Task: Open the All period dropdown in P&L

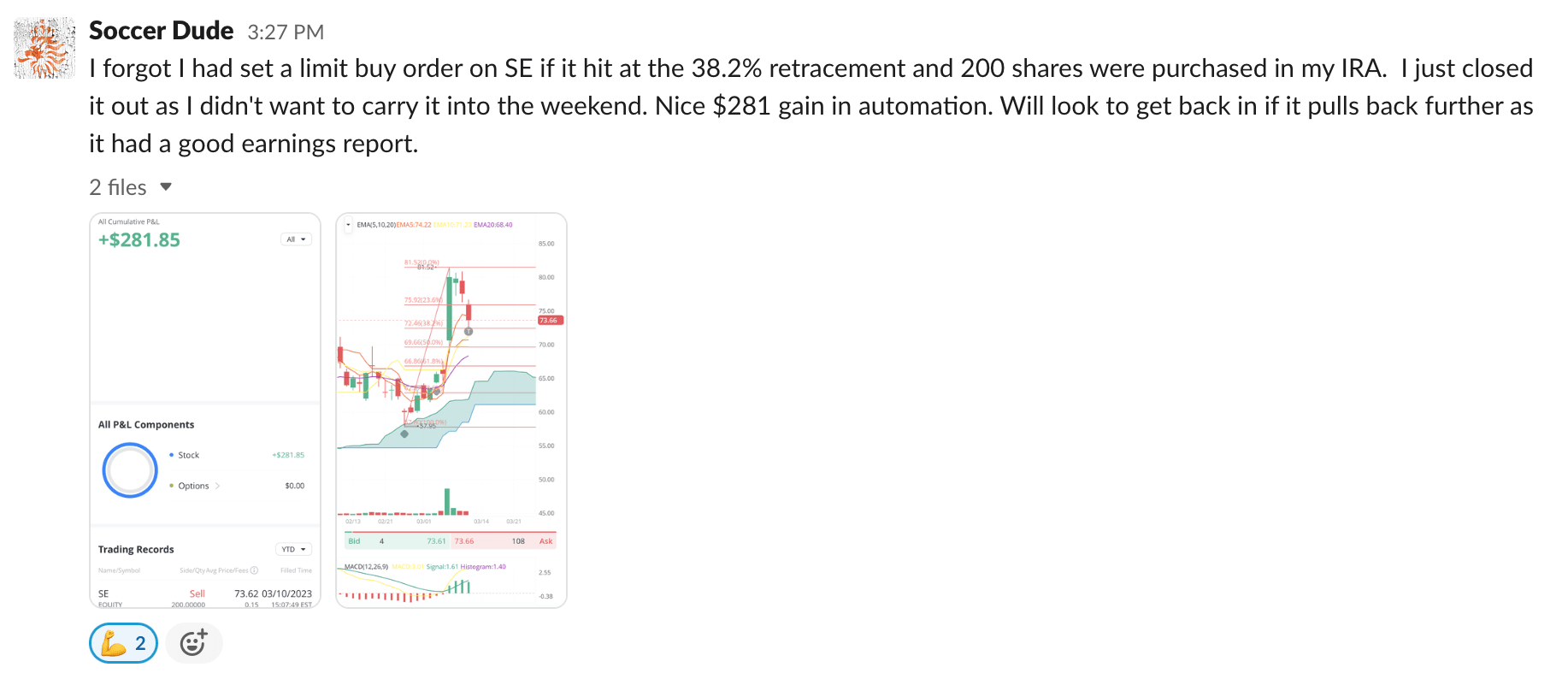Action: (x=296, y=239)
